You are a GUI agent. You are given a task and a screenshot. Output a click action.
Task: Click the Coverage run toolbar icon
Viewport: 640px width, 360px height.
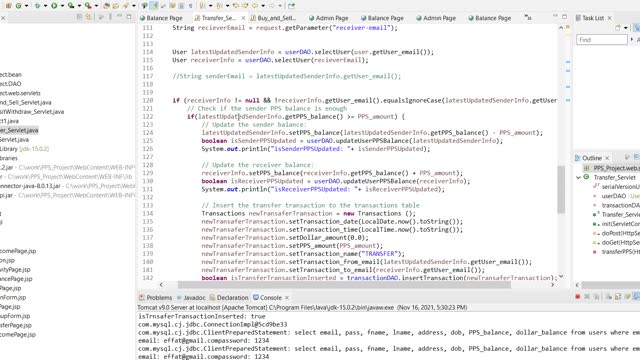tap(71, 6)
